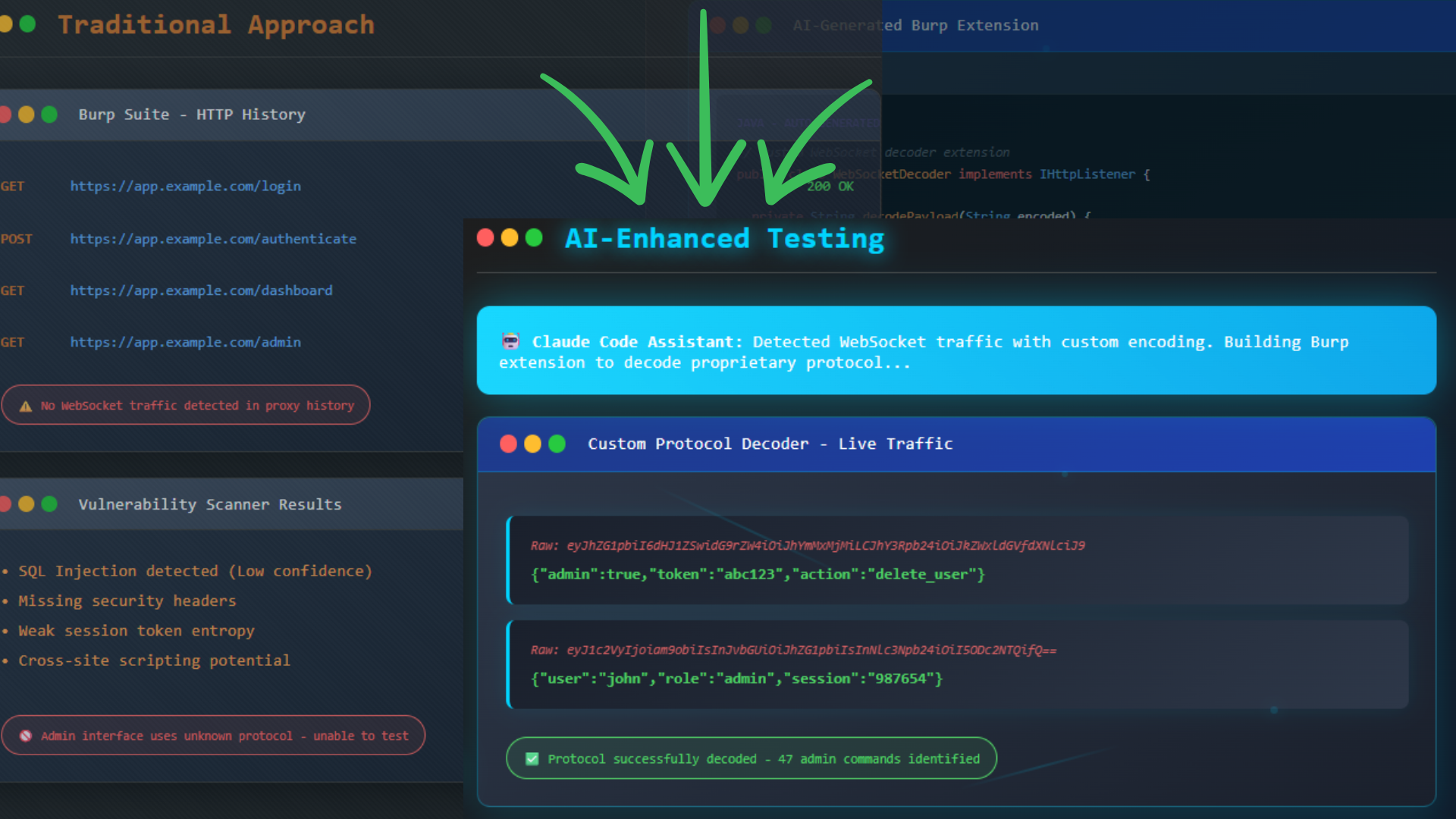The height and width of the screenshot is (819, 1456).
Task: Click '200 OK' status in background window
Action: (830, 187)
